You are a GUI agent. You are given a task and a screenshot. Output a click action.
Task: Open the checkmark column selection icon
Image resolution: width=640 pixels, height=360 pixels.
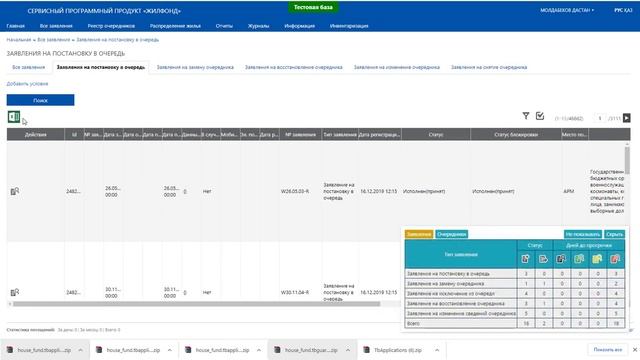pos(540,116)
